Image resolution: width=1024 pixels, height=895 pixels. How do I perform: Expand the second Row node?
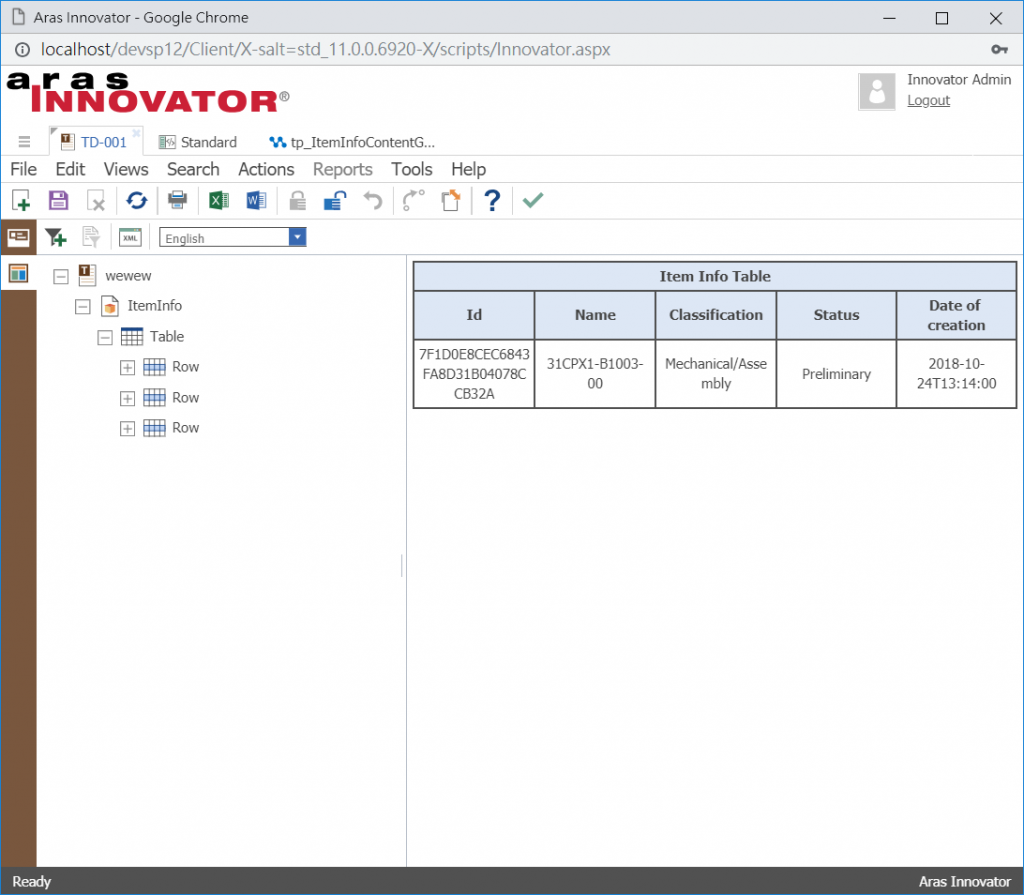[x=127, y=399]
